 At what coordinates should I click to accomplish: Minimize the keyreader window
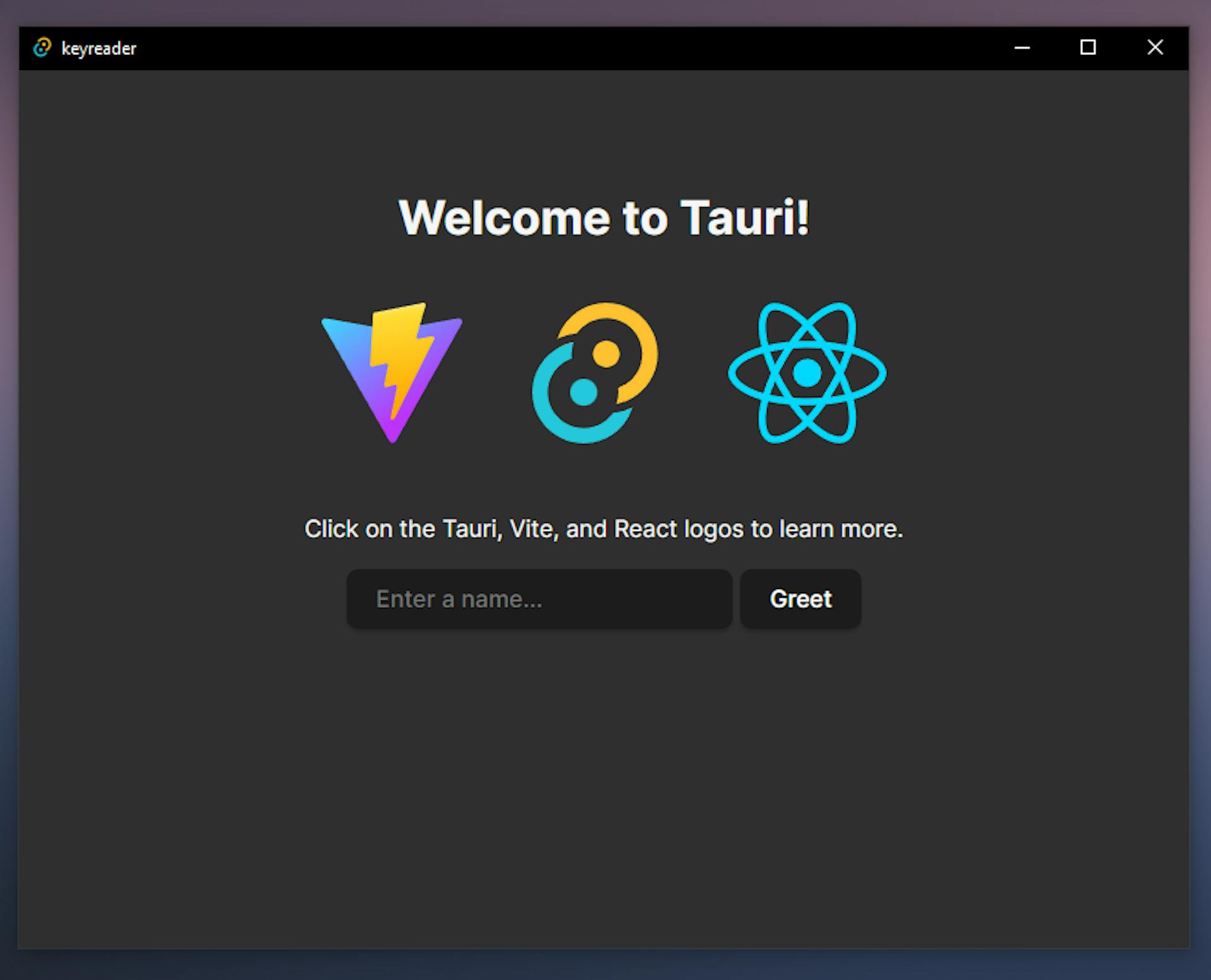point(1022,48)
